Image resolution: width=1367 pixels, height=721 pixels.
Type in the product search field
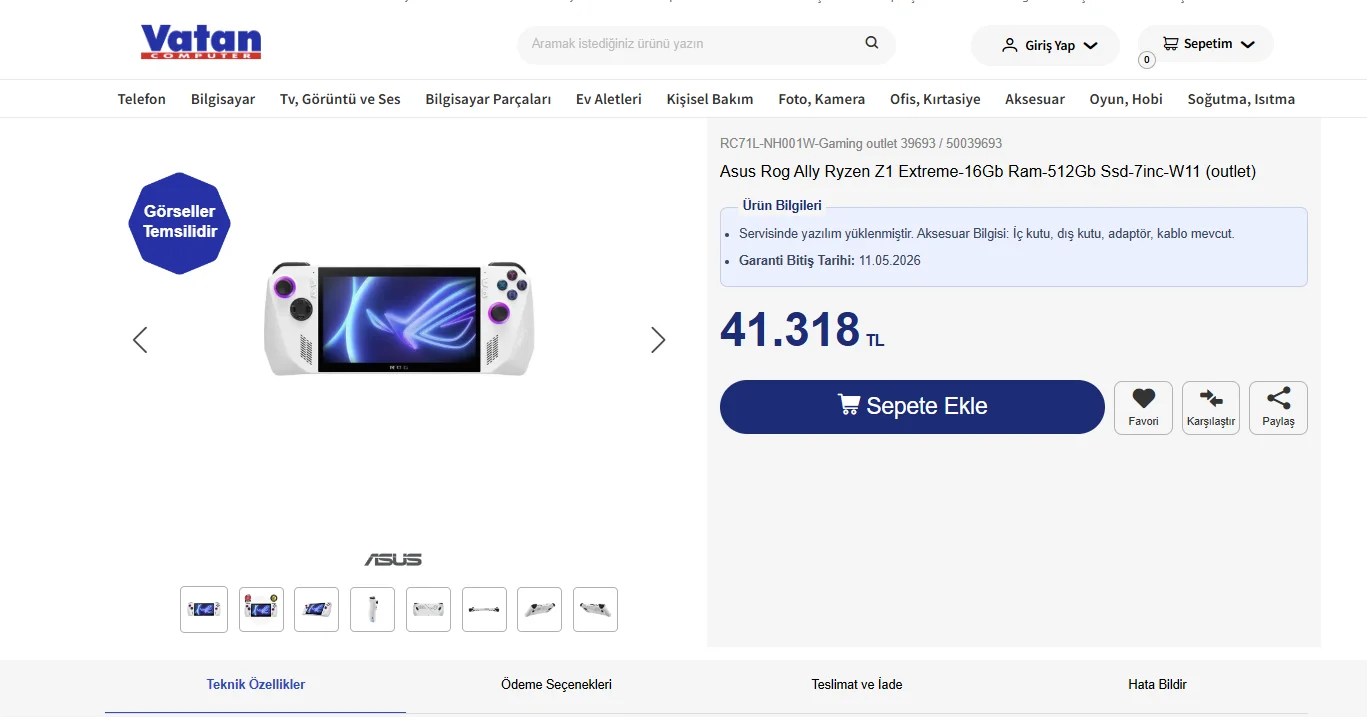tap(690, 44)
